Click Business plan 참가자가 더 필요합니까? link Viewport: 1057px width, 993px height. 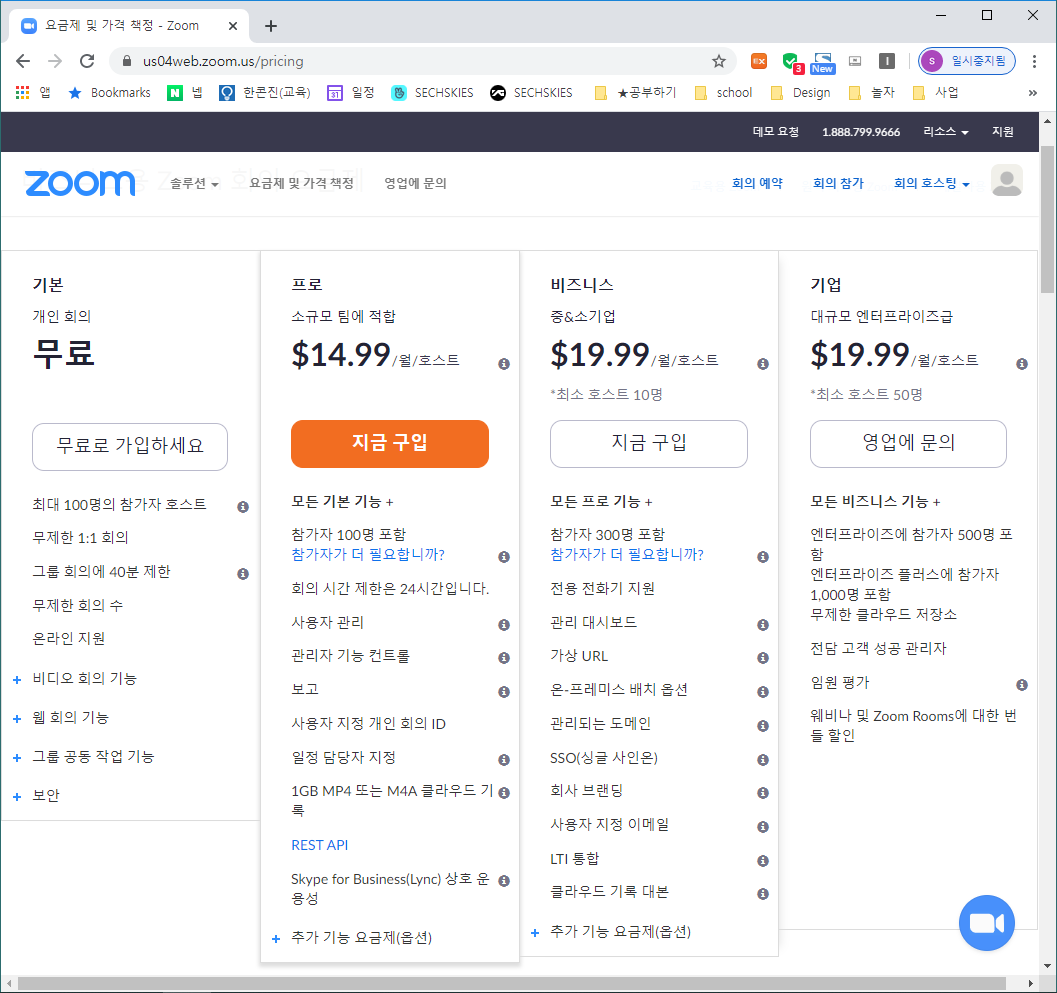pos(627,555)
